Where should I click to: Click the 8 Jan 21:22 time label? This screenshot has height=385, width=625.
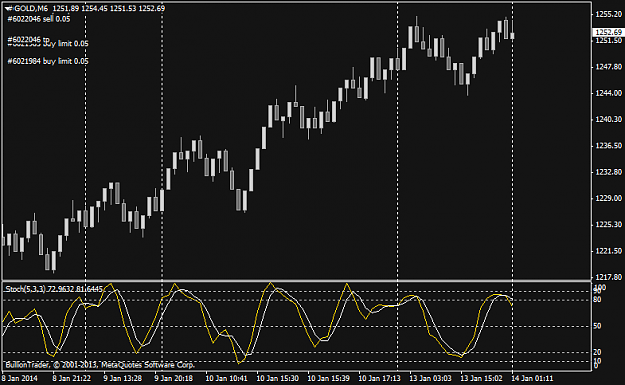click(x=72, y=378)
